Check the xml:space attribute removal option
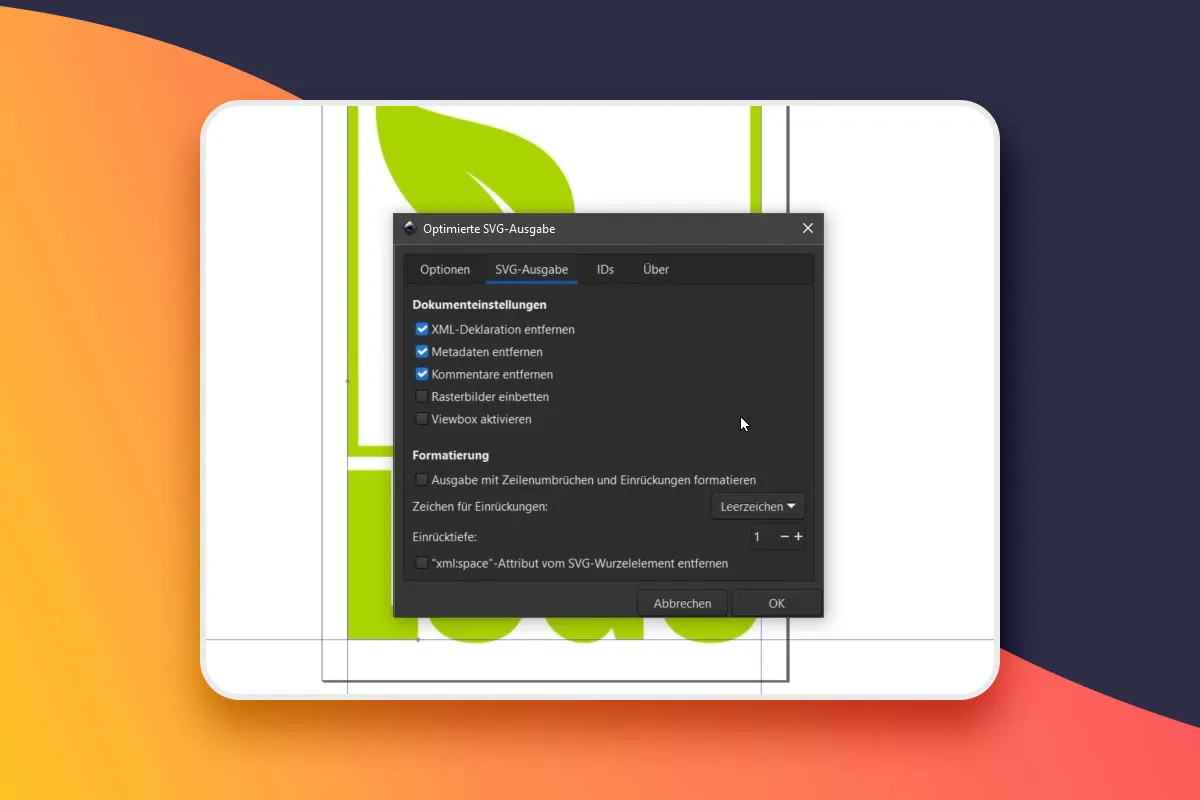 click(x=422, y=563)
